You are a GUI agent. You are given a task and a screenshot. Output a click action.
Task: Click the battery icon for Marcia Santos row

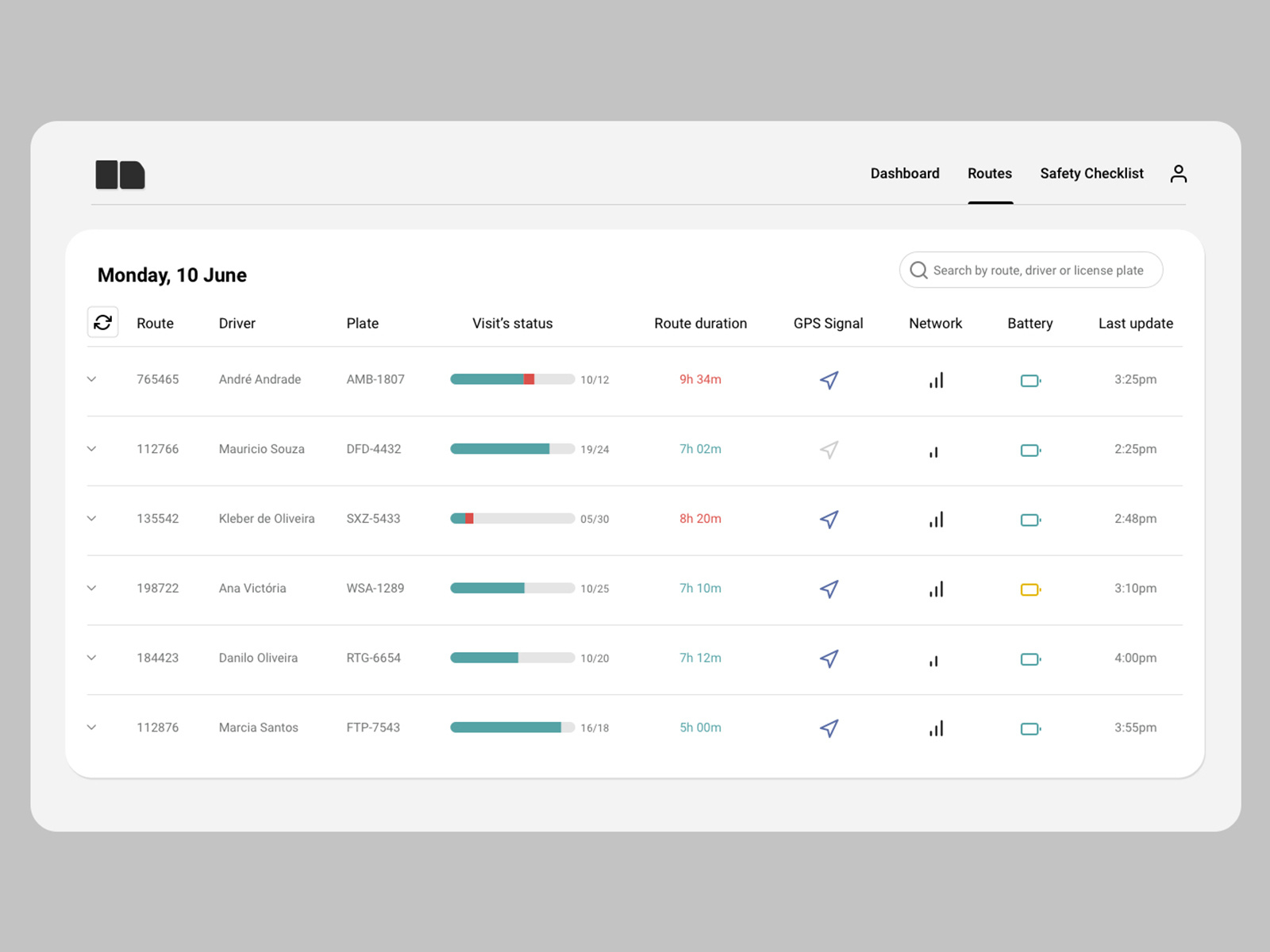point(1029,727)
